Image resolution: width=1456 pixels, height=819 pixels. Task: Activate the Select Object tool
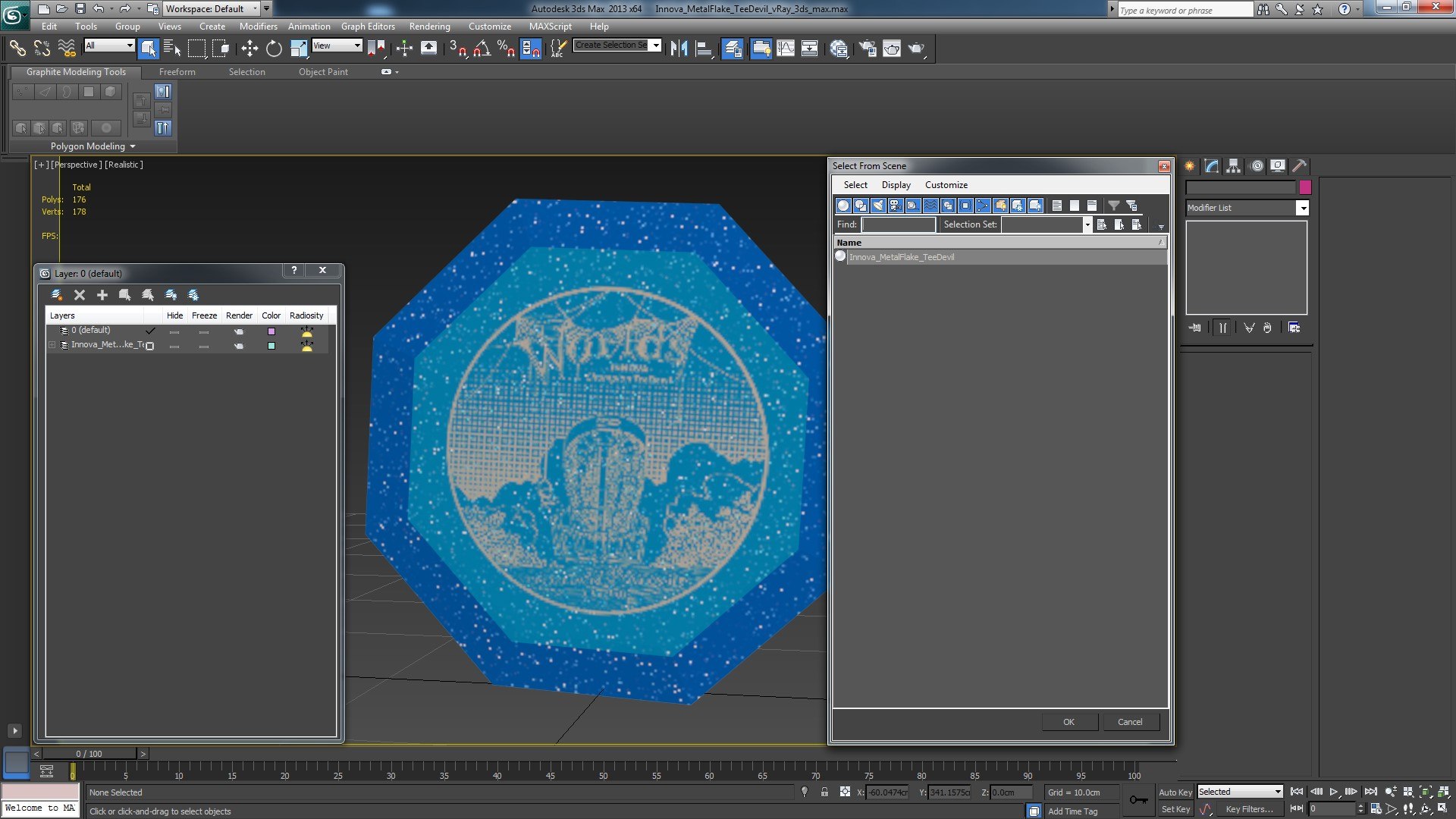(149, 49)
